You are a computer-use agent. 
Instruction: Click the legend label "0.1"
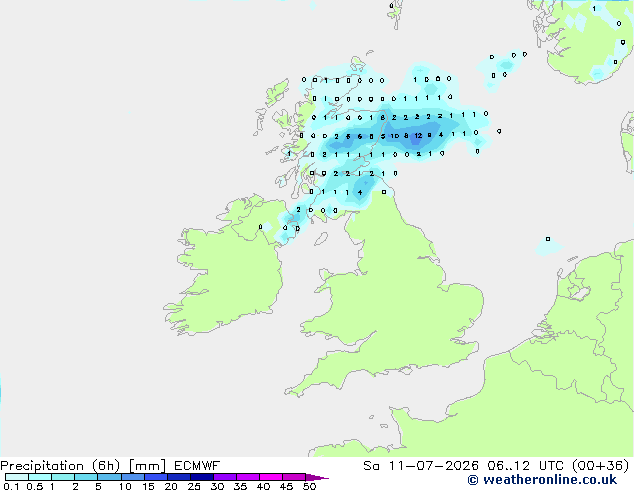(x=11, y=486)
